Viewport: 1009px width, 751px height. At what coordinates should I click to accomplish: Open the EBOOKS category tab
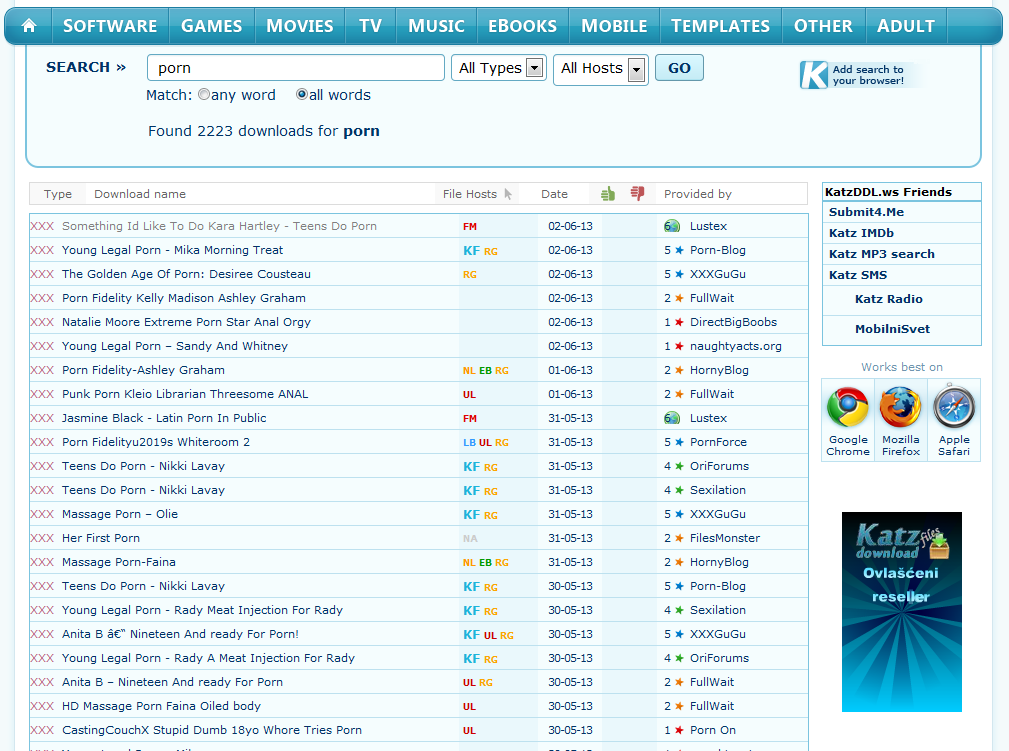523,26
